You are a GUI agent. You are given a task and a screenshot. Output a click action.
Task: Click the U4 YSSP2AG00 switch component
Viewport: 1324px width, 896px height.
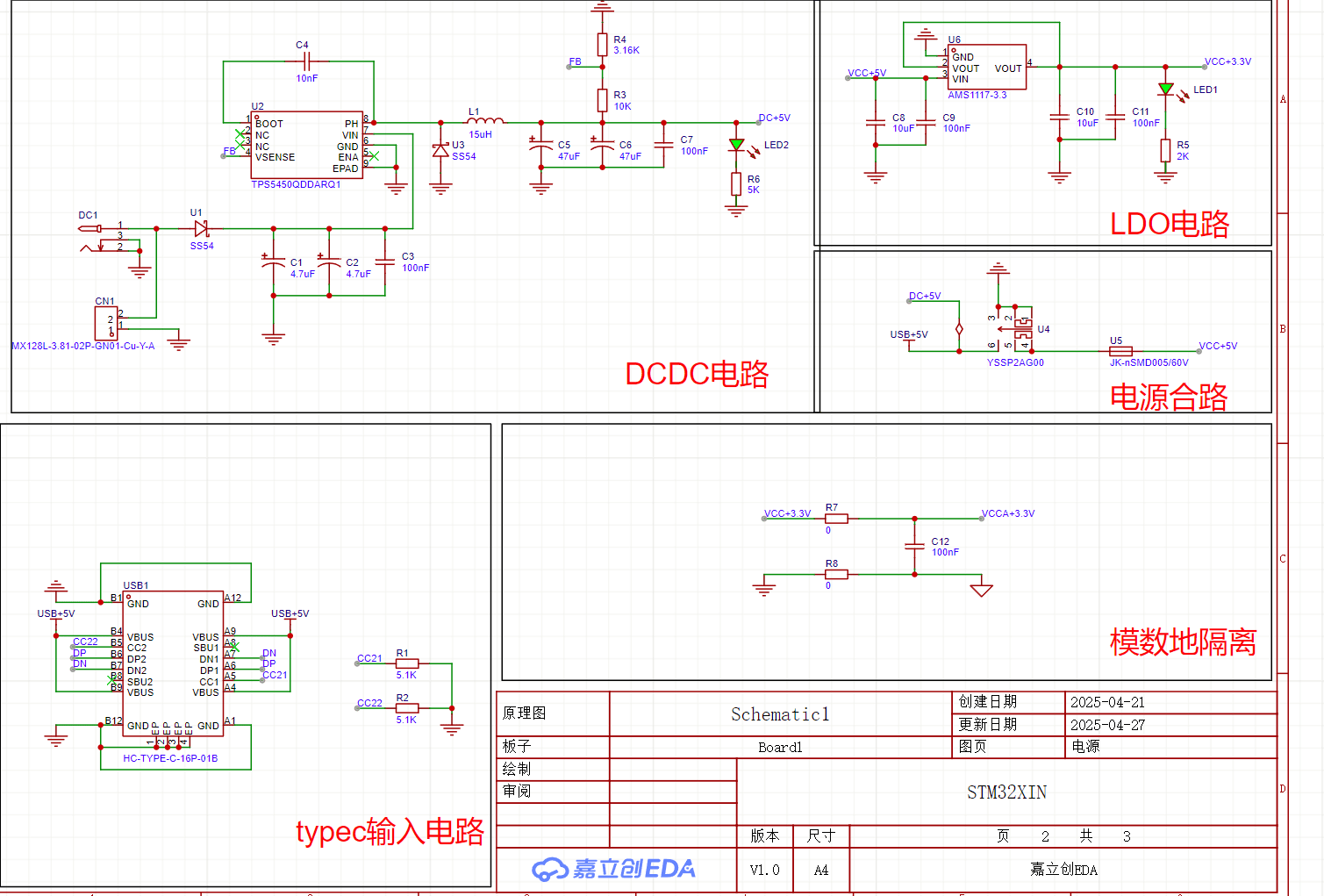(1015, 330)
